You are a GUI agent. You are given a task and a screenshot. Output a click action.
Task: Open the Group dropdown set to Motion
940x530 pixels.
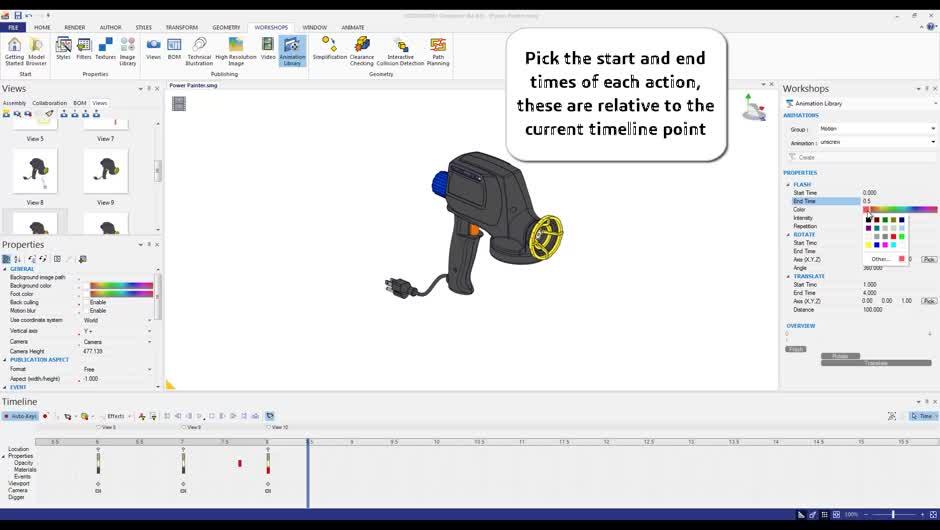pos(877,129)
